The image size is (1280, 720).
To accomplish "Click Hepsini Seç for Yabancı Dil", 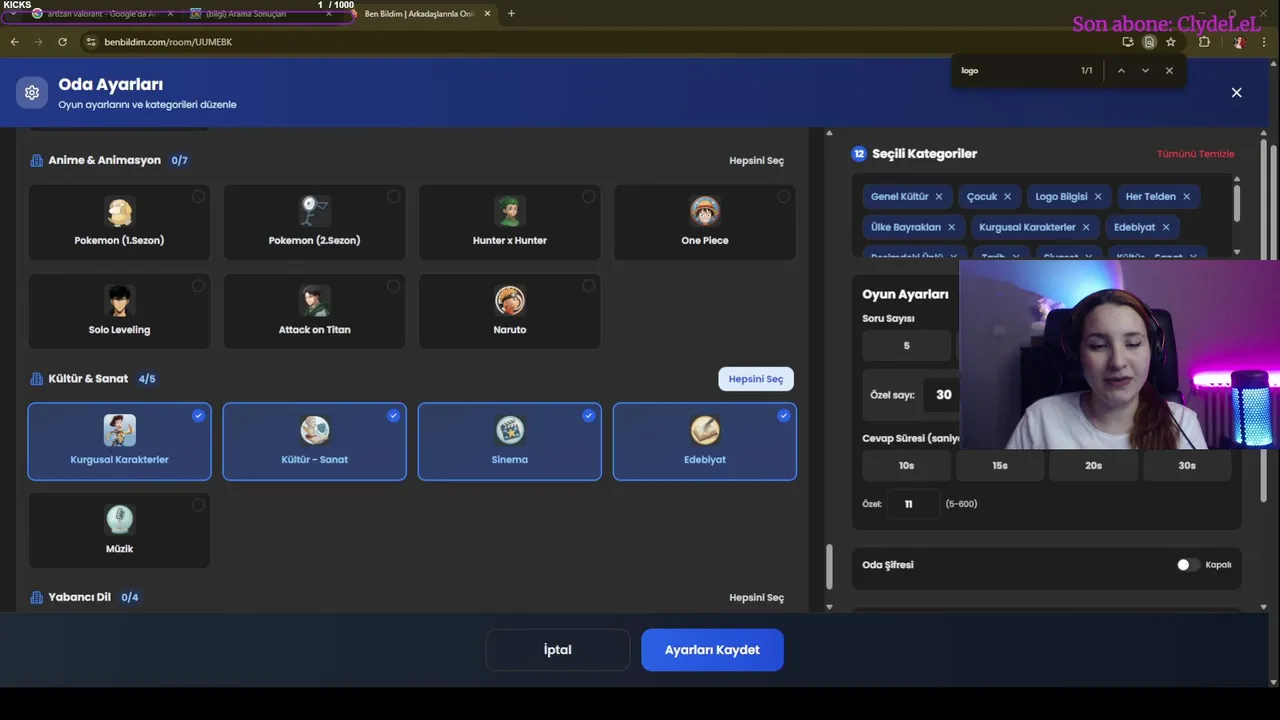I will click(x=756, y=597).
